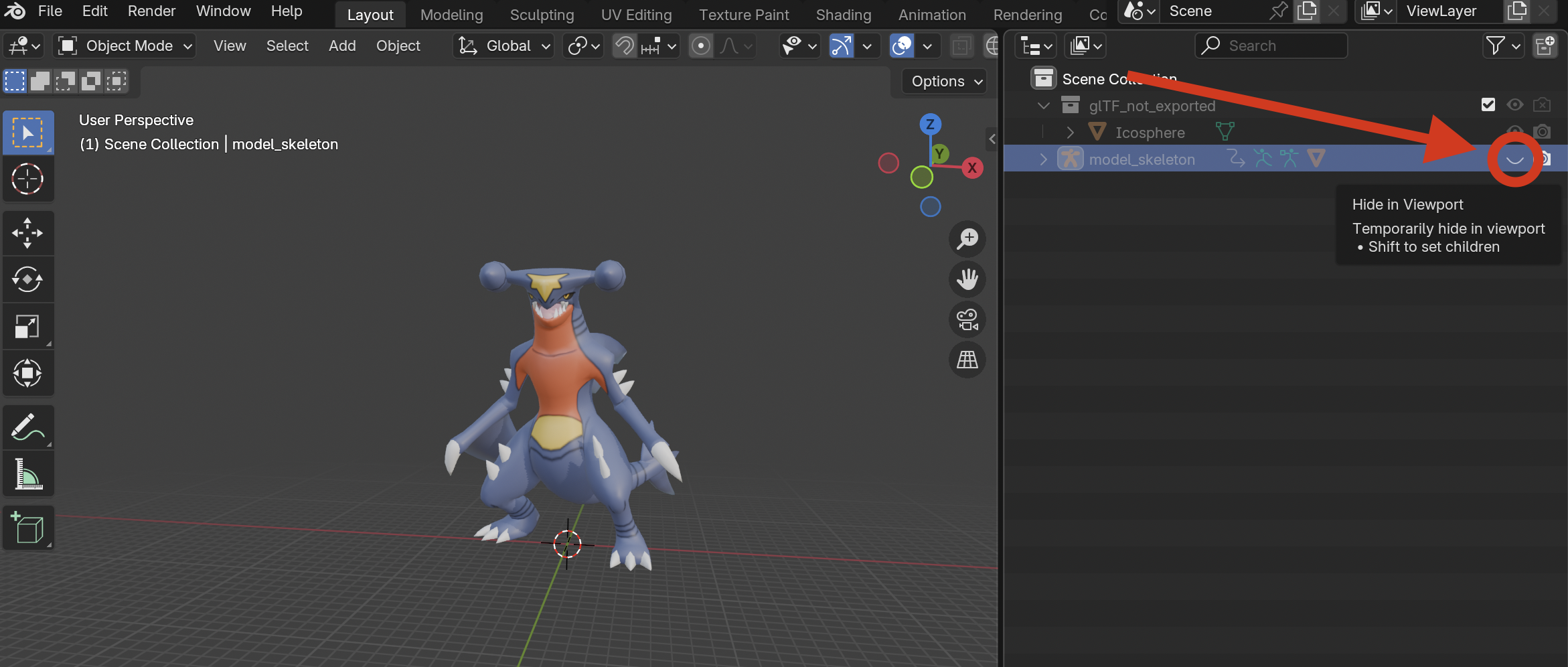Hide glTF_not_exported in viewport via eye

(1514, 105)
